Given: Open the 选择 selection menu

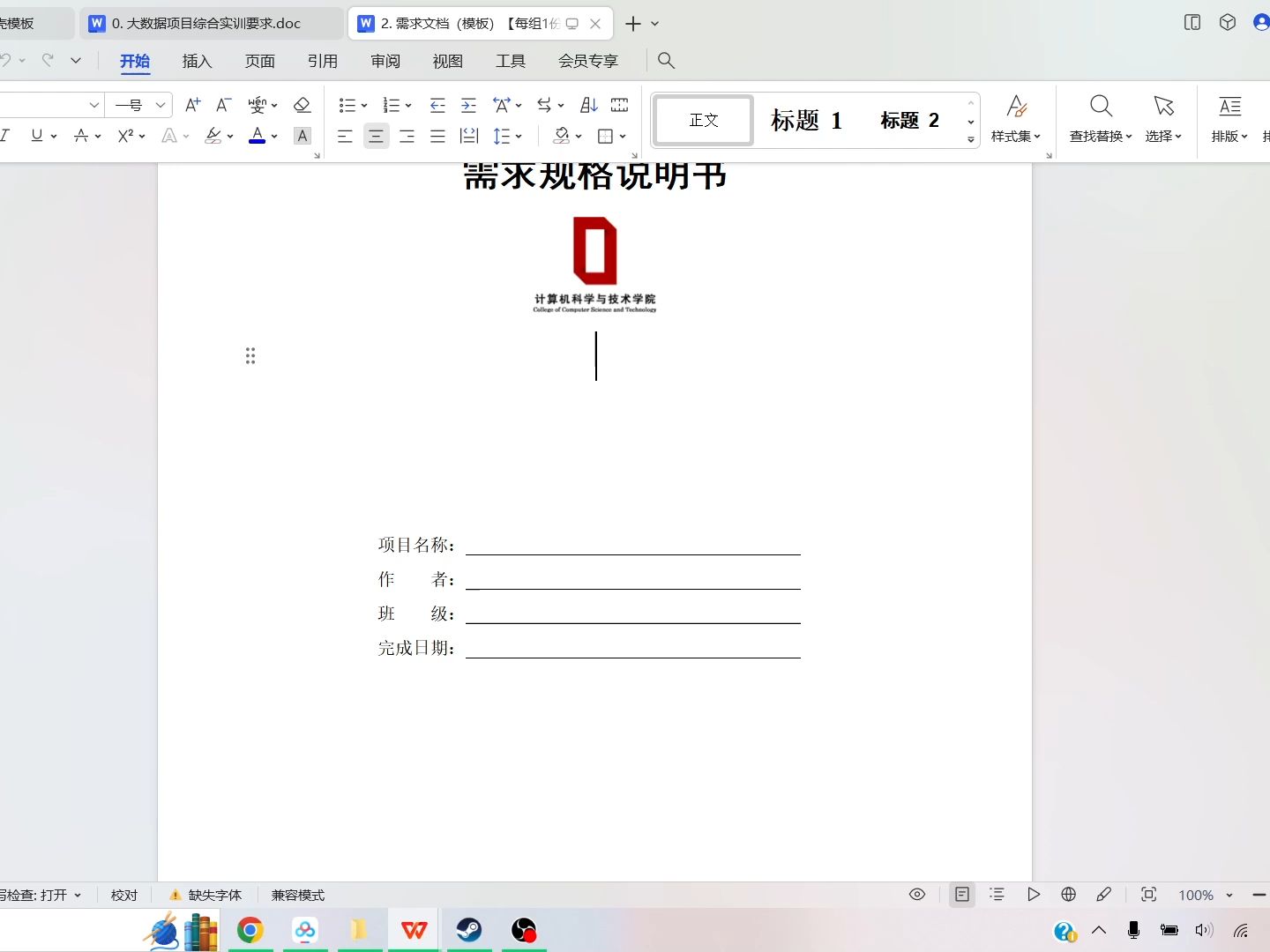Looking at the screenshot, I should click(1163, 119).
